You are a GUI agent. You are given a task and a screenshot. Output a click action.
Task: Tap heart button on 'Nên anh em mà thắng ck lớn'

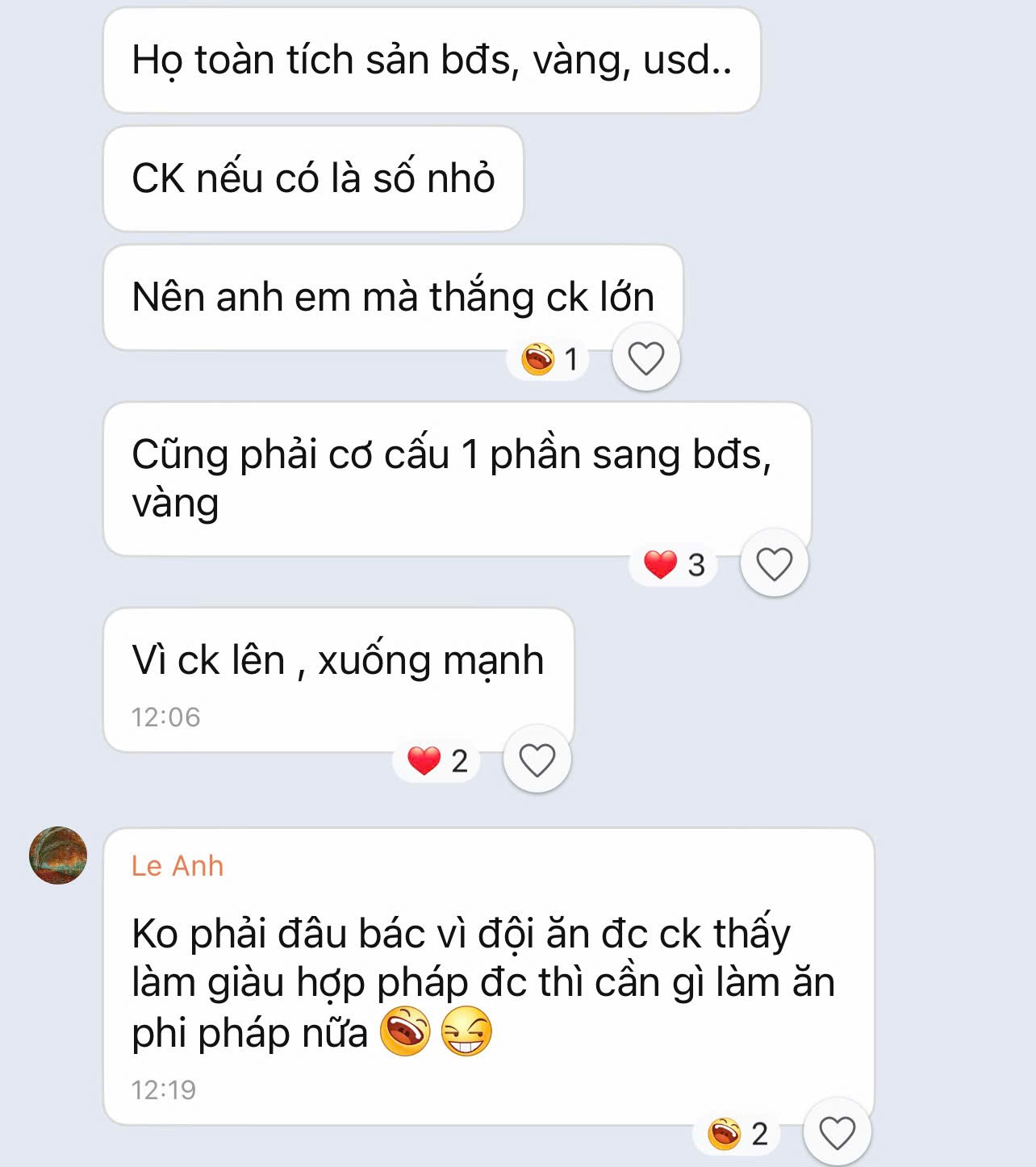point(646,358)
